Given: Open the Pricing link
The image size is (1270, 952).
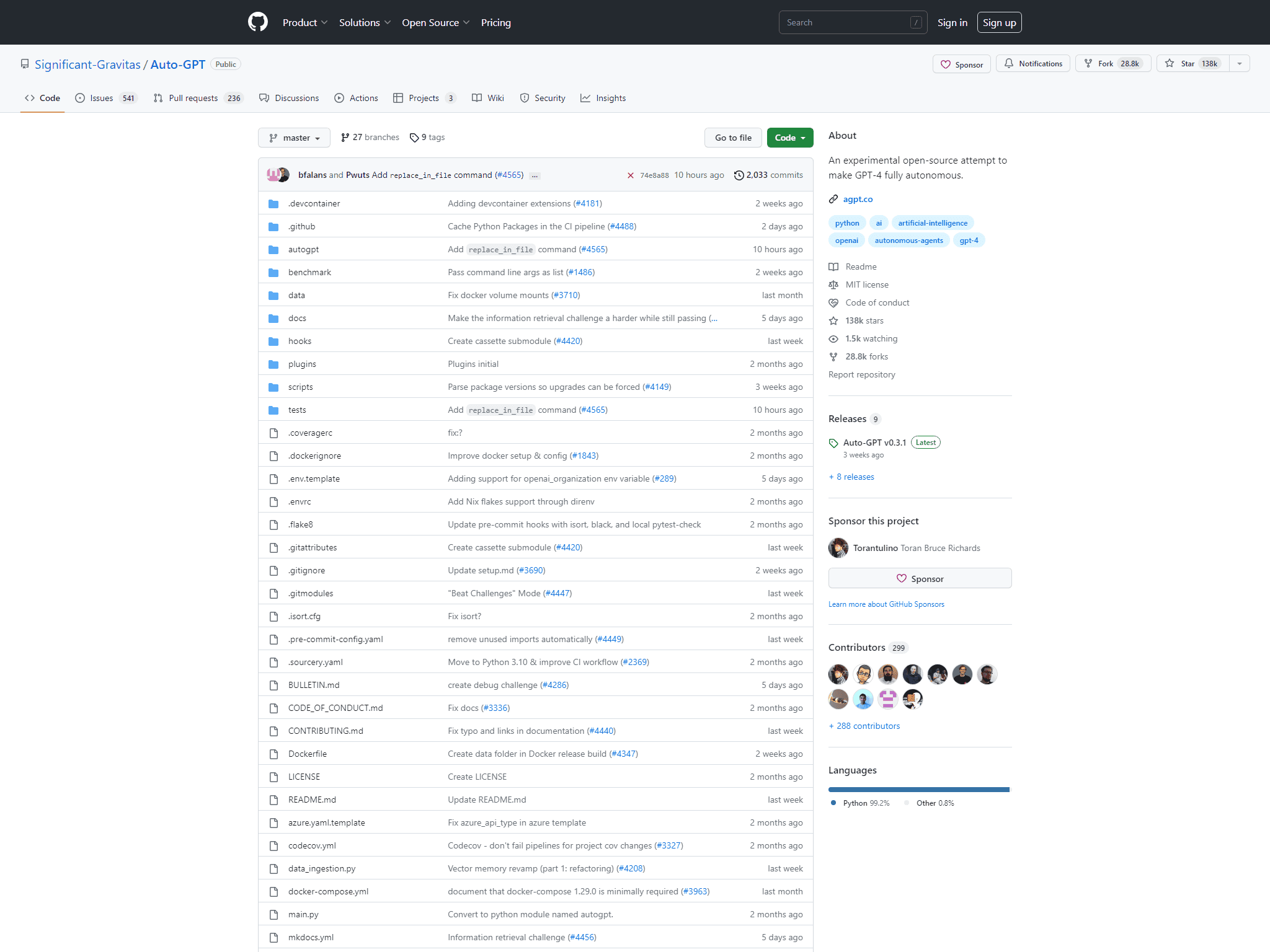Looking at the screenshot, I should (496, 22).
